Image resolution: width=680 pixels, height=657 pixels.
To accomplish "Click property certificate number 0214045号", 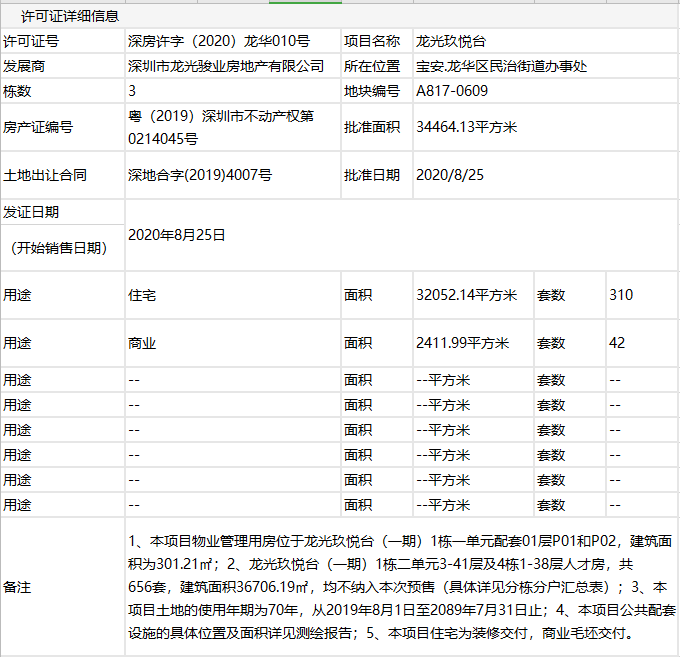I will 163,139.
